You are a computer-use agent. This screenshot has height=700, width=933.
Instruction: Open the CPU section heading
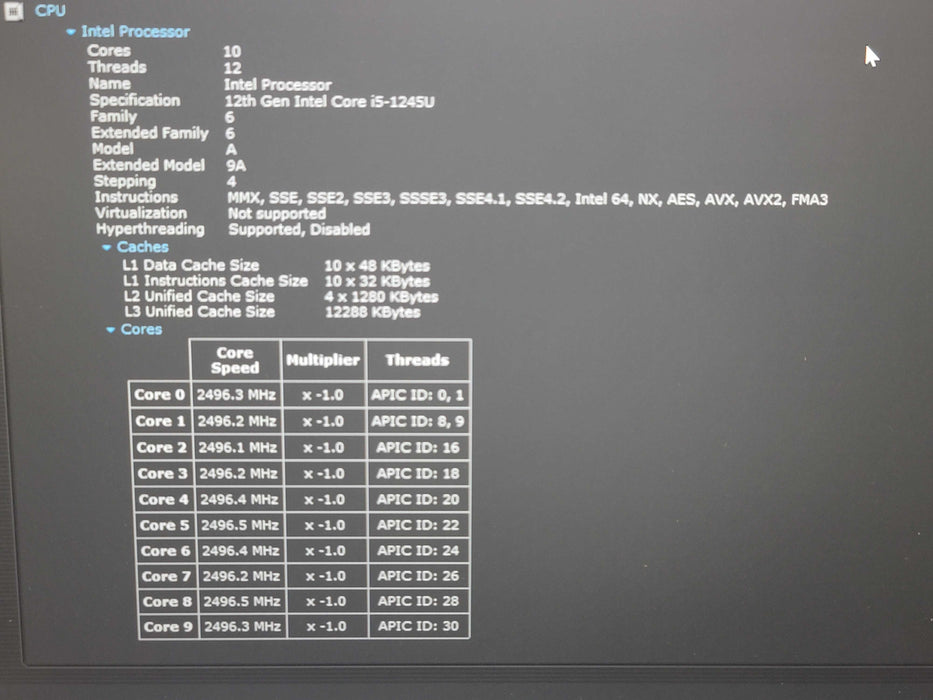click(x=50, y=10)
